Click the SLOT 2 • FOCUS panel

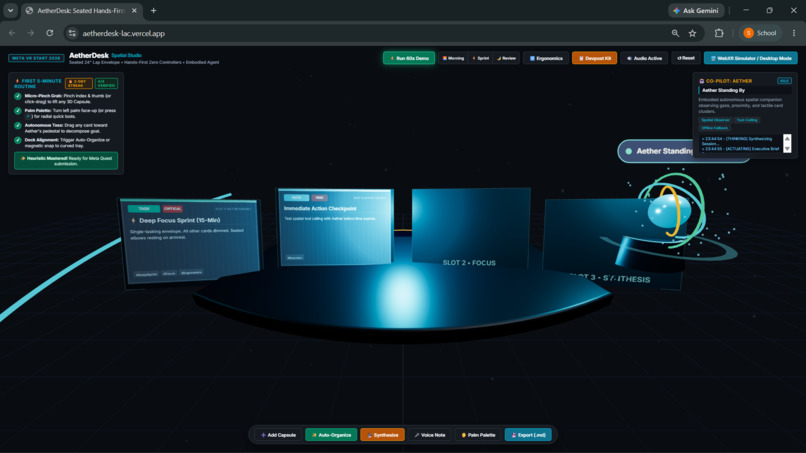click(x=470, y=229)
